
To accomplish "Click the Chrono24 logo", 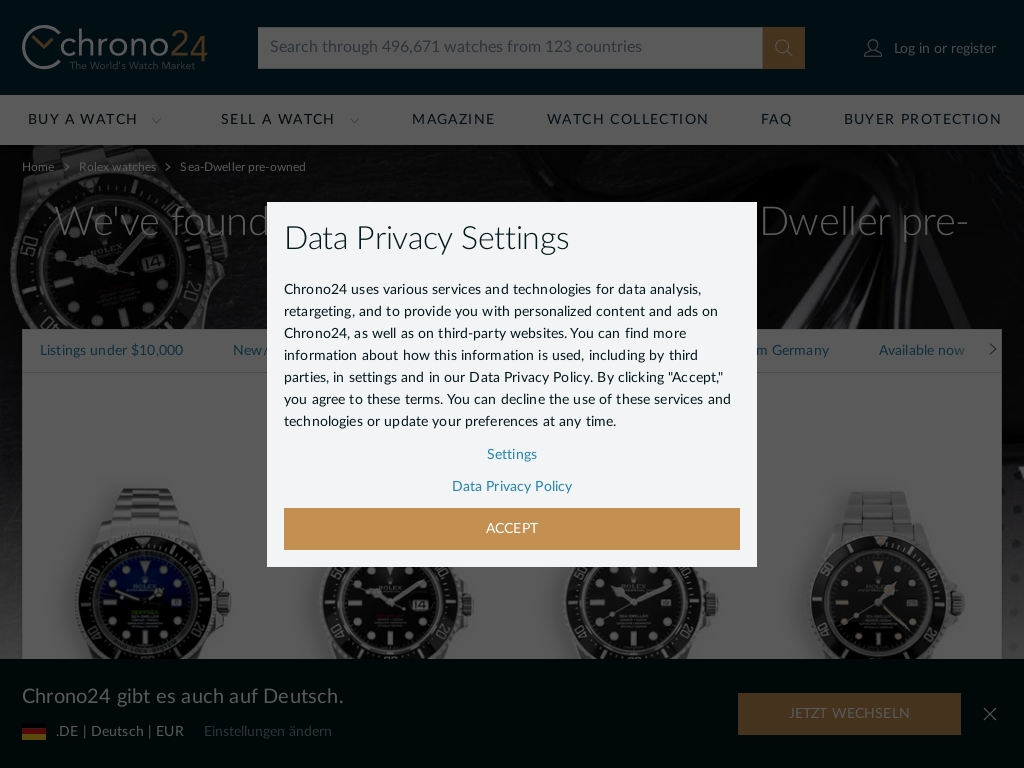I will 114,47.
